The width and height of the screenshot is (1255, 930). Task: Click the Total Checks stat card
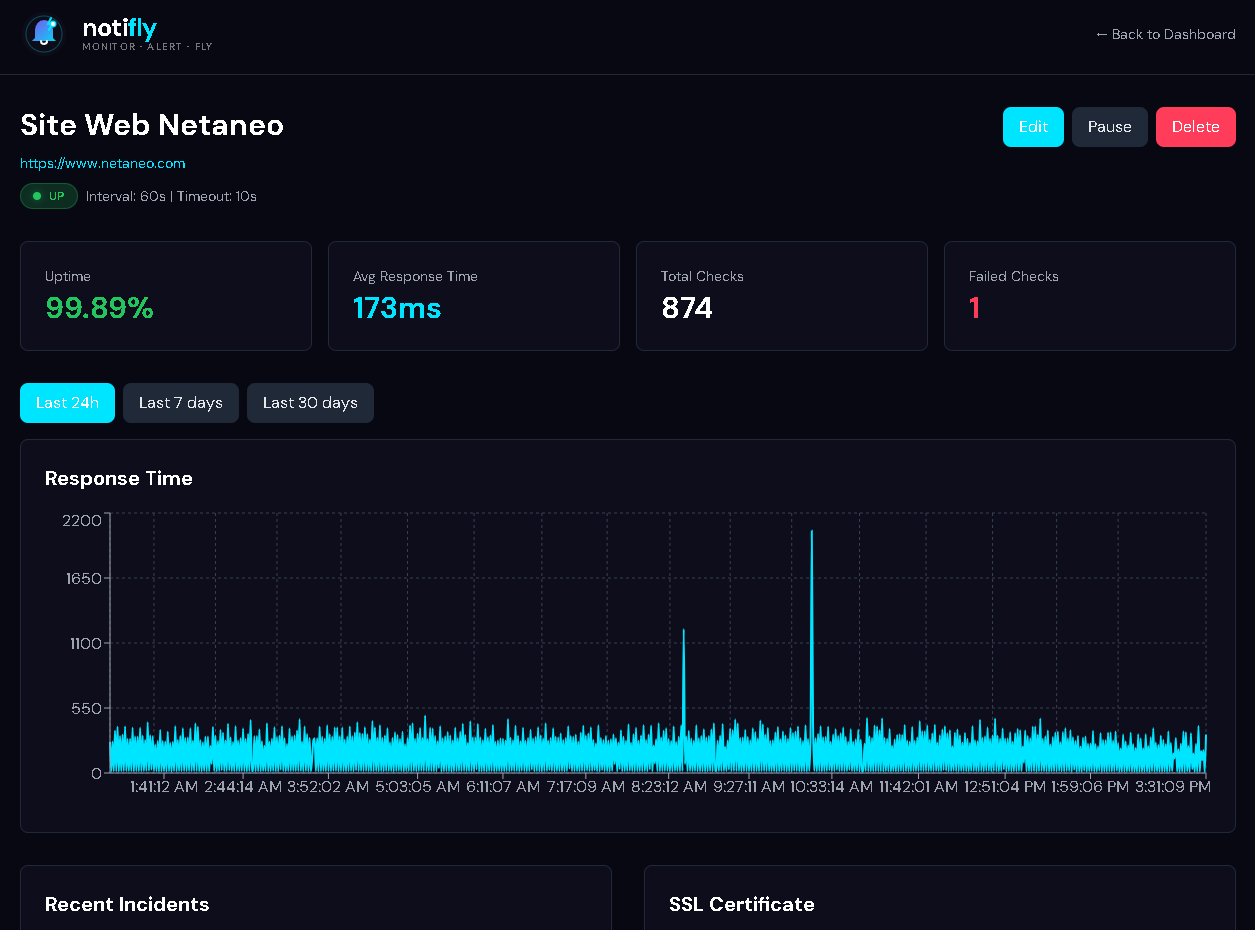[781, 295]
